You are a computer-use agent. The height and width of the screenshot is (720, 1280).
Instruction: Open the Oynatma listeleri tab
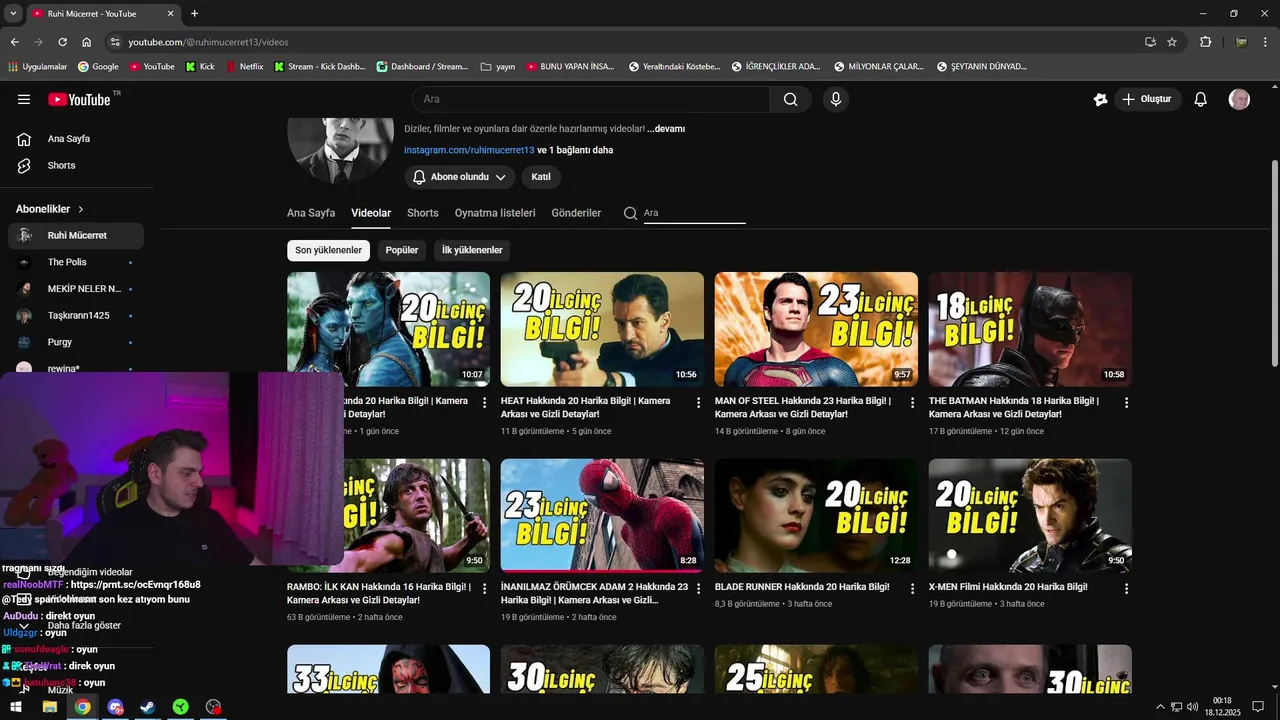(495, 213)
